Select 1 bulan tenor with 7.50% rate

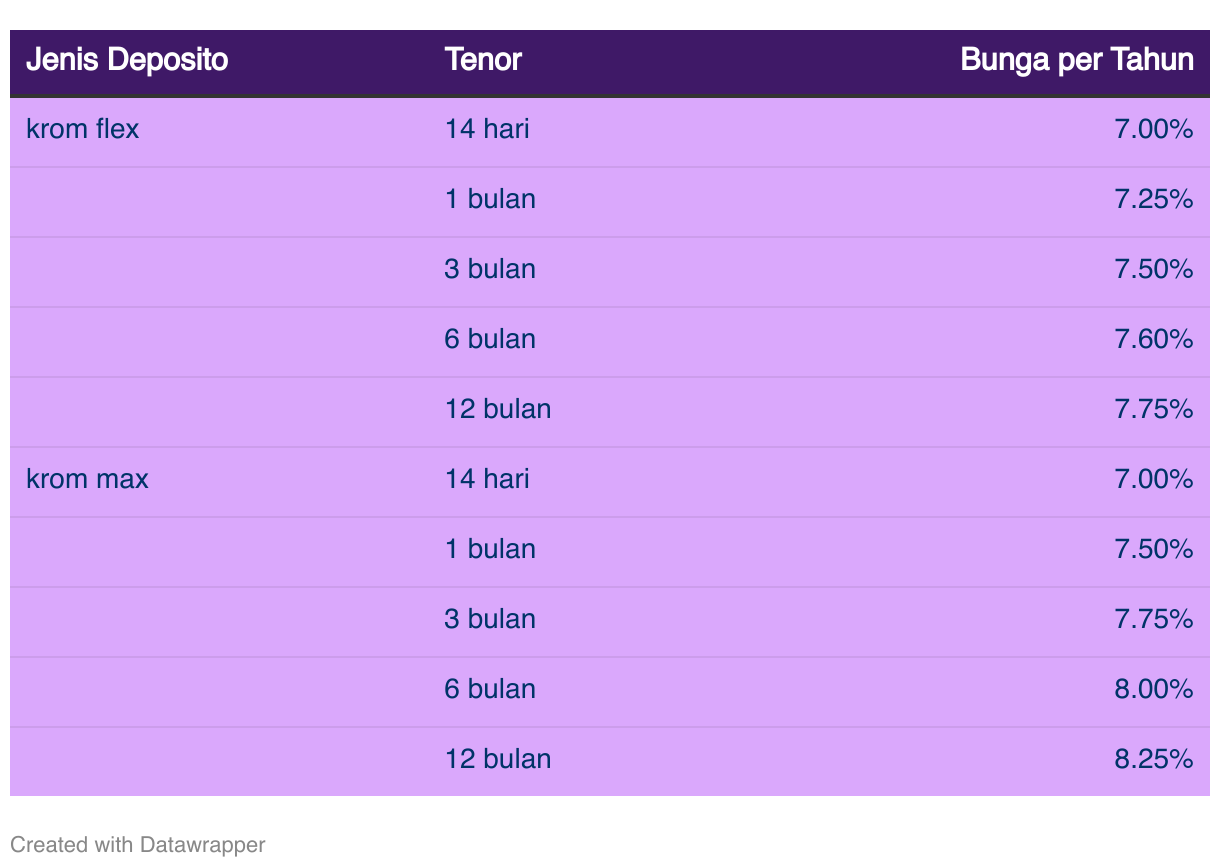(490, 549)
